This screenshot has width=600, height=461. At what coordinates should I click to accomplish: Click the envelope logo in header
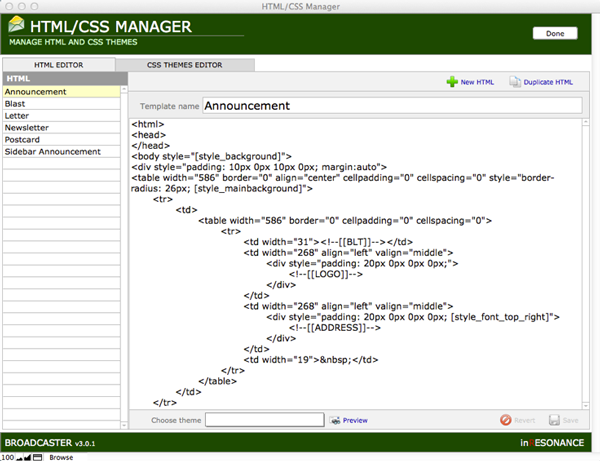point(17,25)
